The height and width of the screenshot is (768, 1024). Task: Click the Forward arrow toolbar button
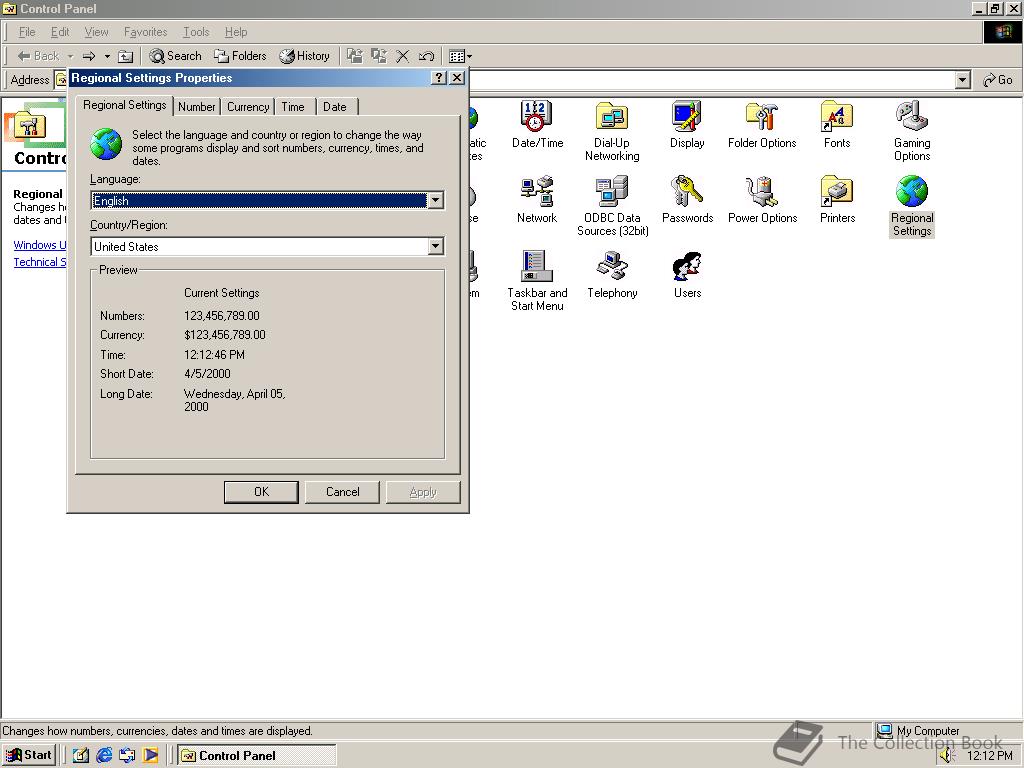click(x=89, y=56)
